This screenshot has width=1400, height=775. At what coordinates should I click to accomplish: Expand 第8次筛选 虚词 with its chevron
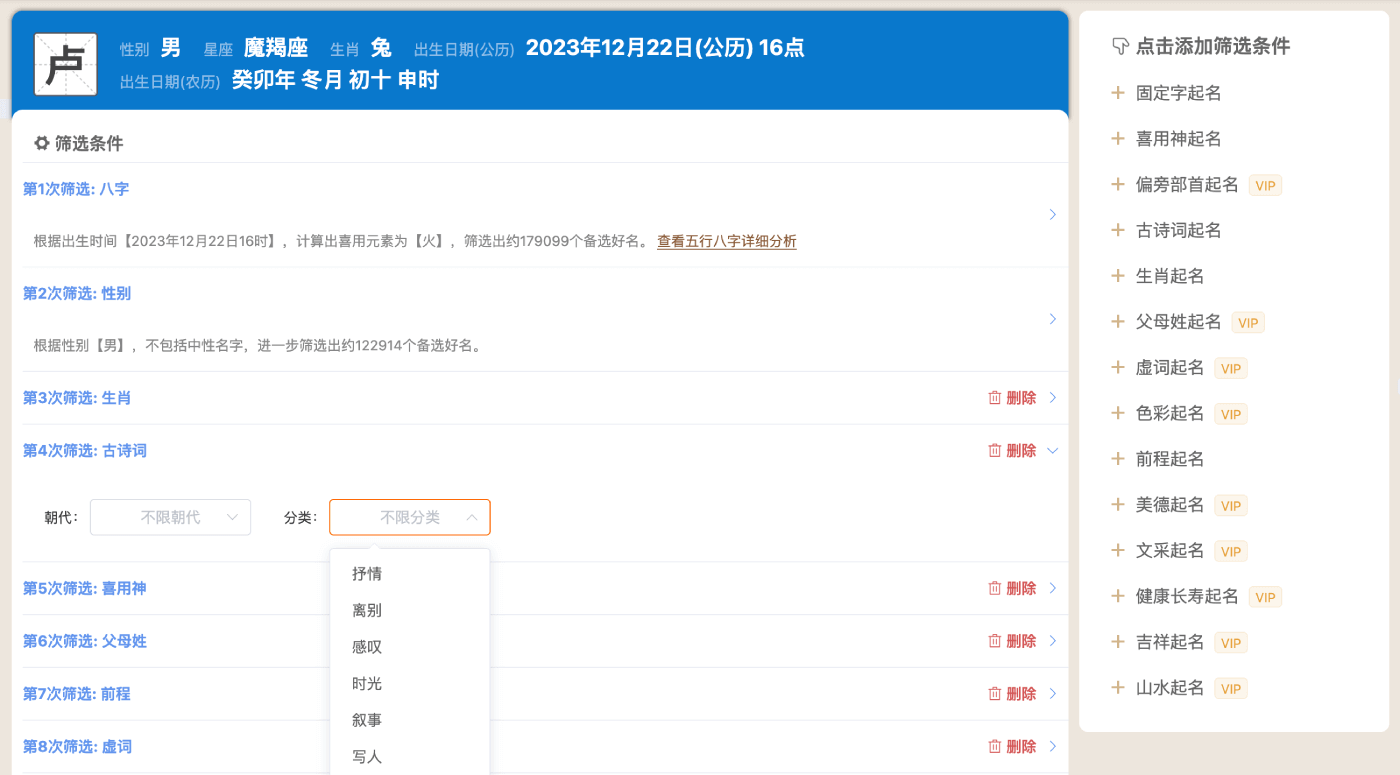(x=1052, y=746)
